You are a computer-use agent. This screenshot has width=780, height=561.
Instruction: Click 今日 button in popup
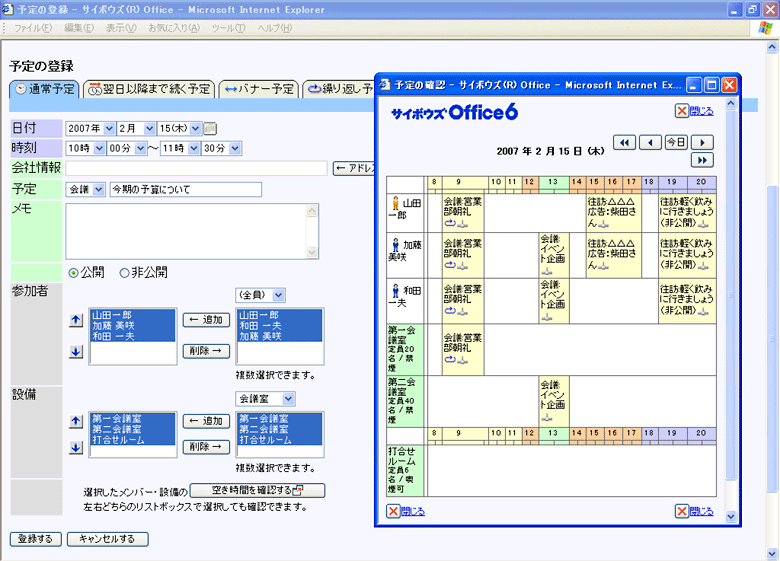(676, 143)
